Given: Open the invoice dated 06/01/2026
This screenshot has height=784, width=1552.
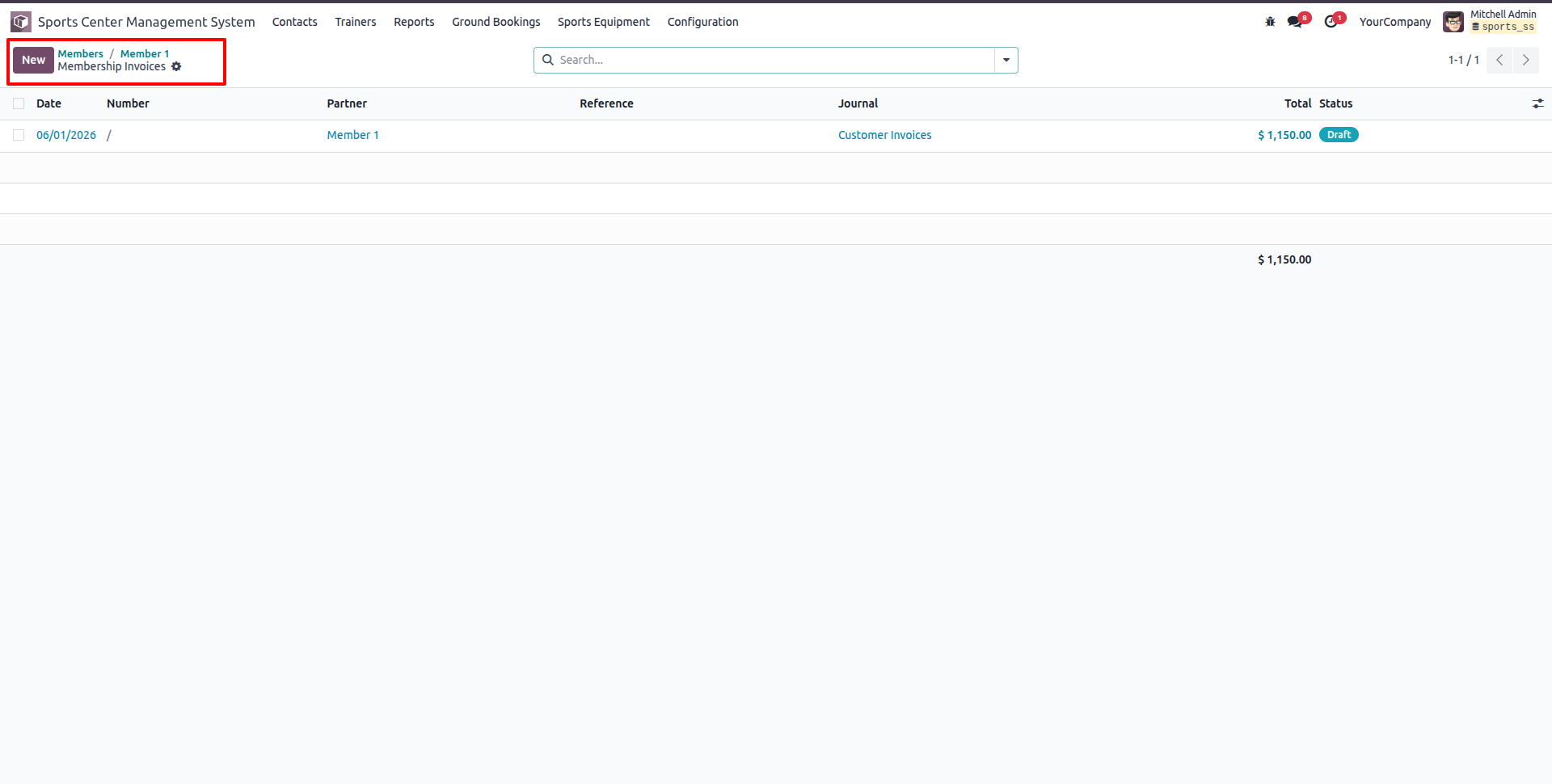Looking at the screenshot, I should [66, 135].
